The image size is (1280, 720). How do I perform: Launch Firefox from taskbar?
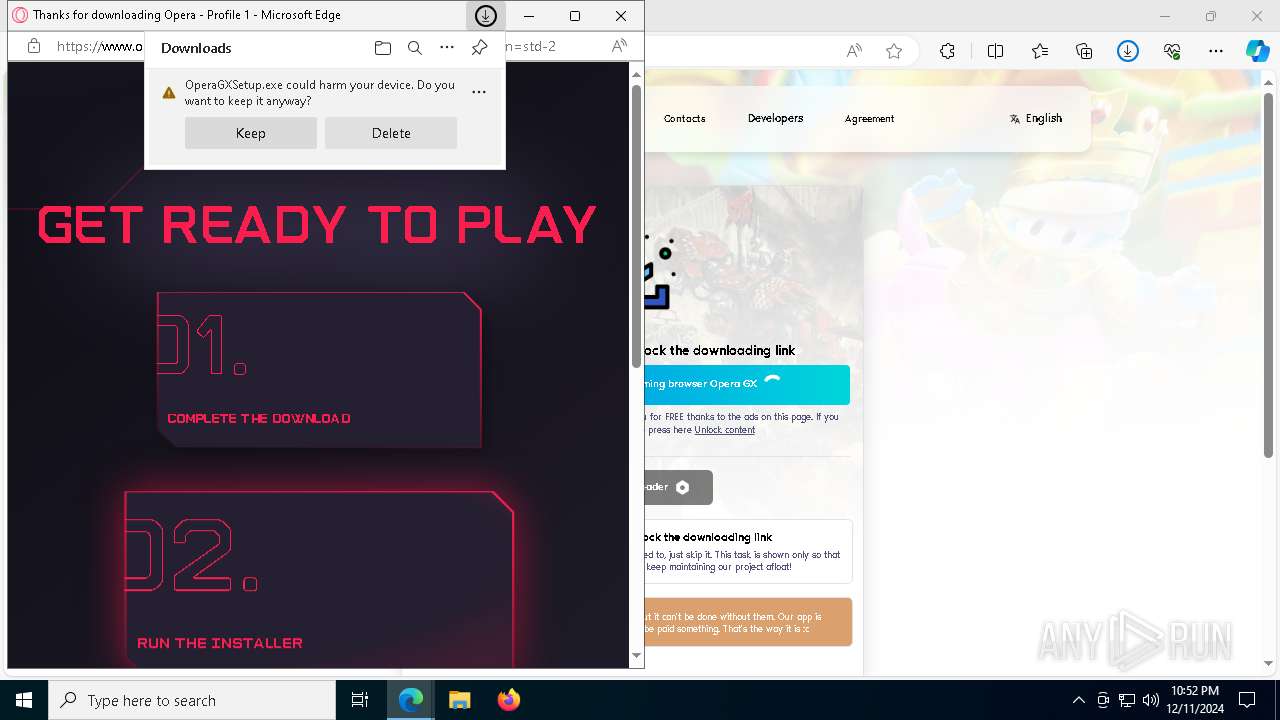[509, 700]
